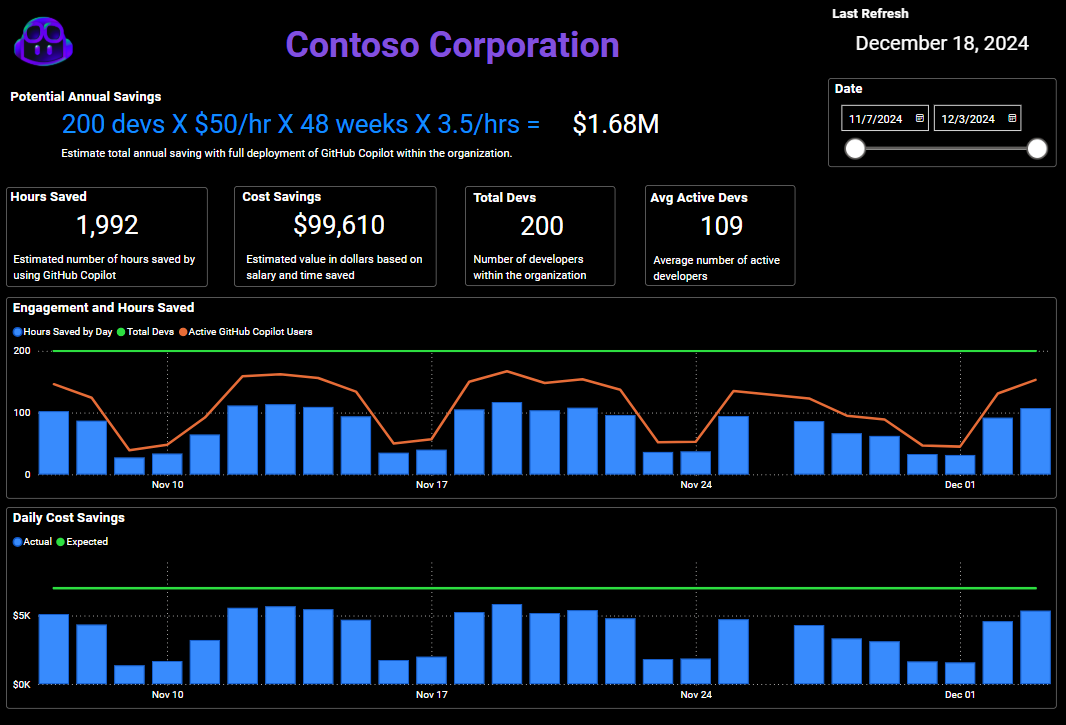Click Nov 24 label on the Engagement chart axis
The image size is (1066, 725).
[x=696, y=485]
